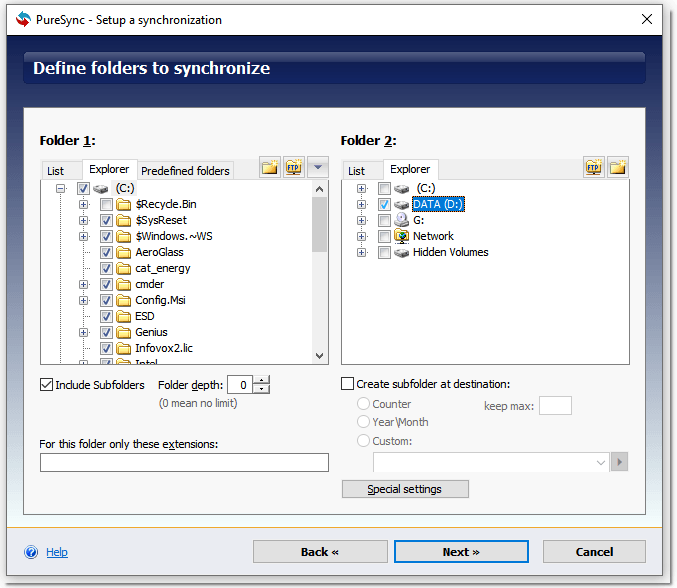Screen dimensions: 677x588
Task: Click the Config.Msi folder icon
Action: (123, 300)
